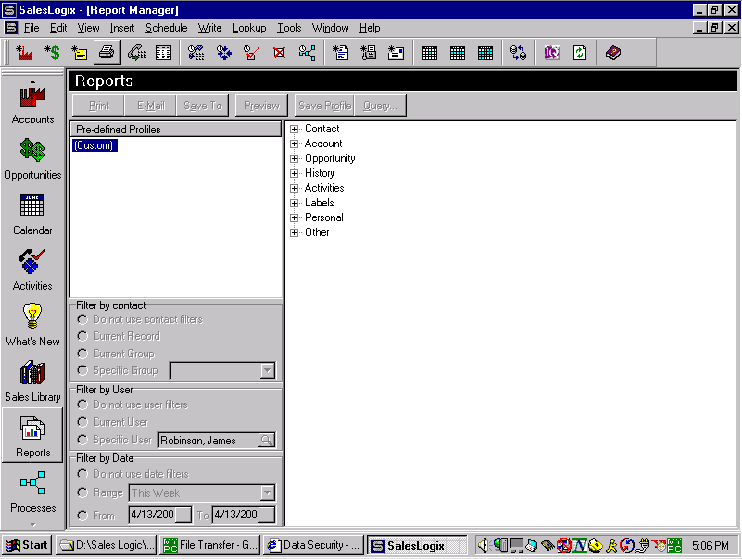Screen dimensions: 742x559
Task: Click the New Note toolbar icon
Action: (x=79, y=53)
